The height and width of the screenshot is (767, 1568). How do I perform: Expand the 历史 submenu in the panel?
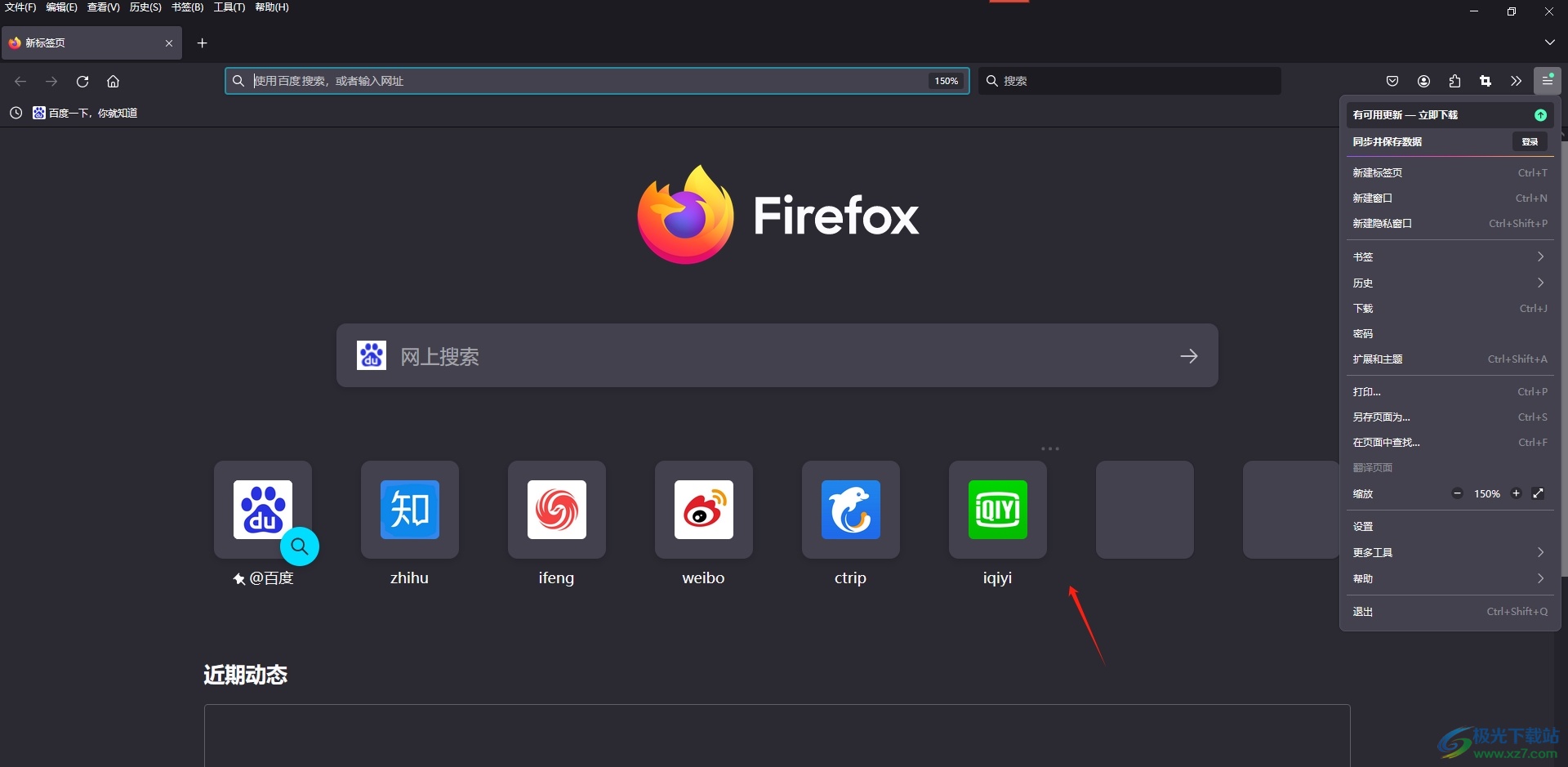coord(1450,283)
